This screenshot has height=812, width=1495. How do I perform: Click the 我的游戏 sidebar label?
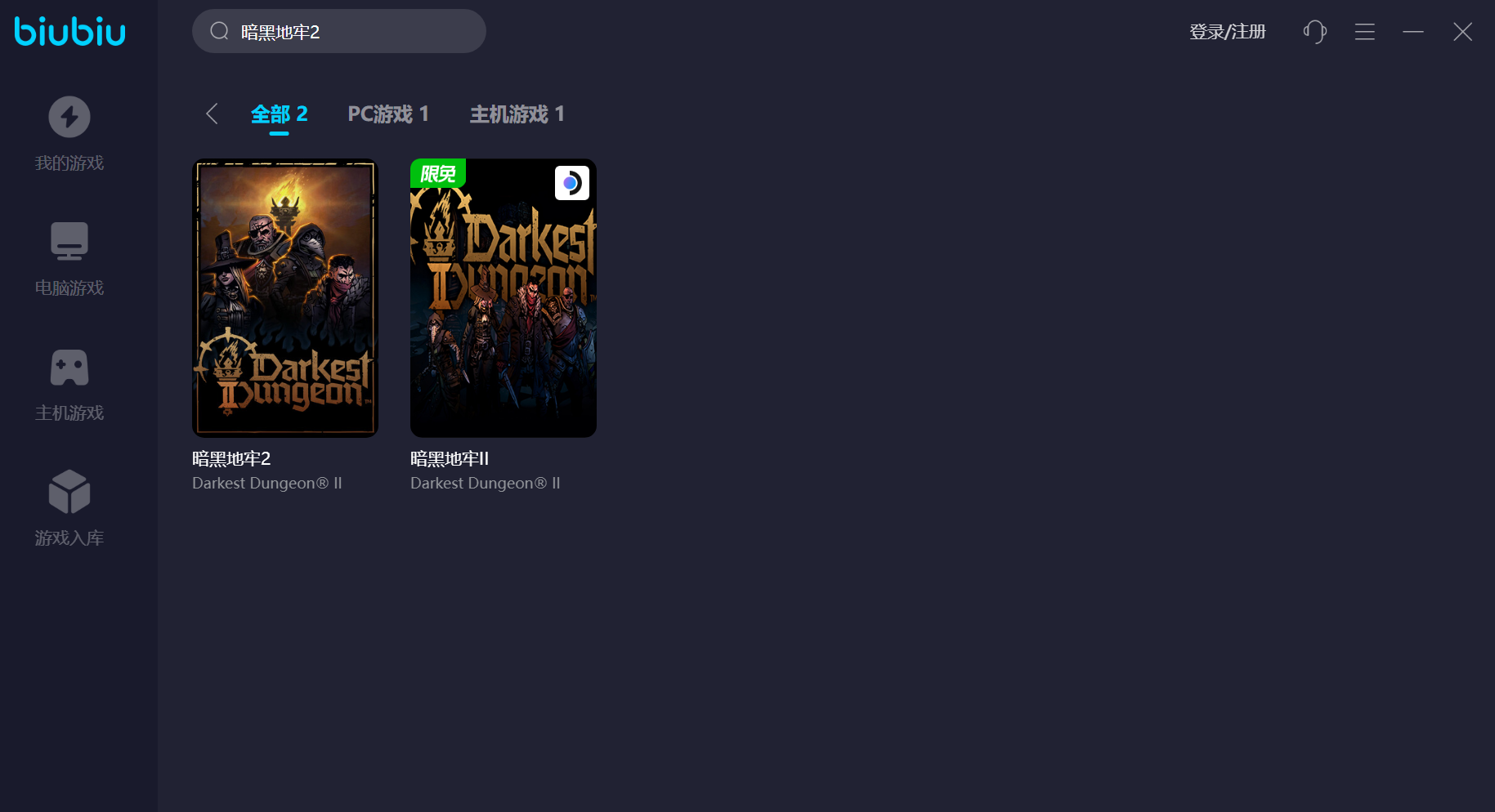[x=69, y=163]
